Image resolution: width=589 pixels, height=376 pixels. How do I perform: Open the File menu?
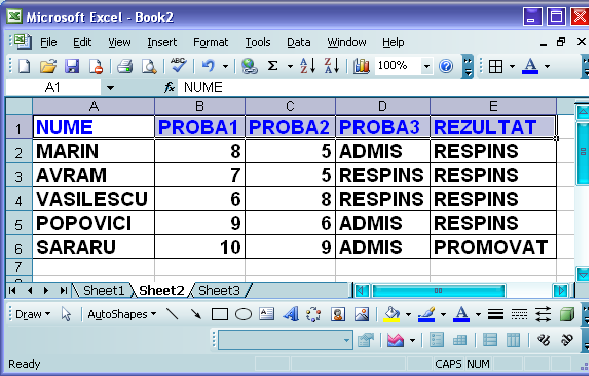48,42
